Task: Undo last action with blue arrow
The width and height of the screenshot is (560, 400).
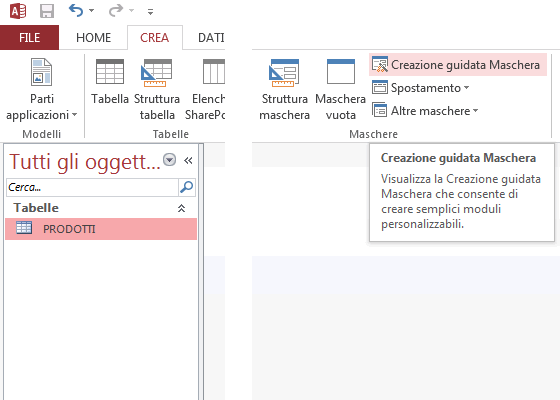Action: coord(76,11)
